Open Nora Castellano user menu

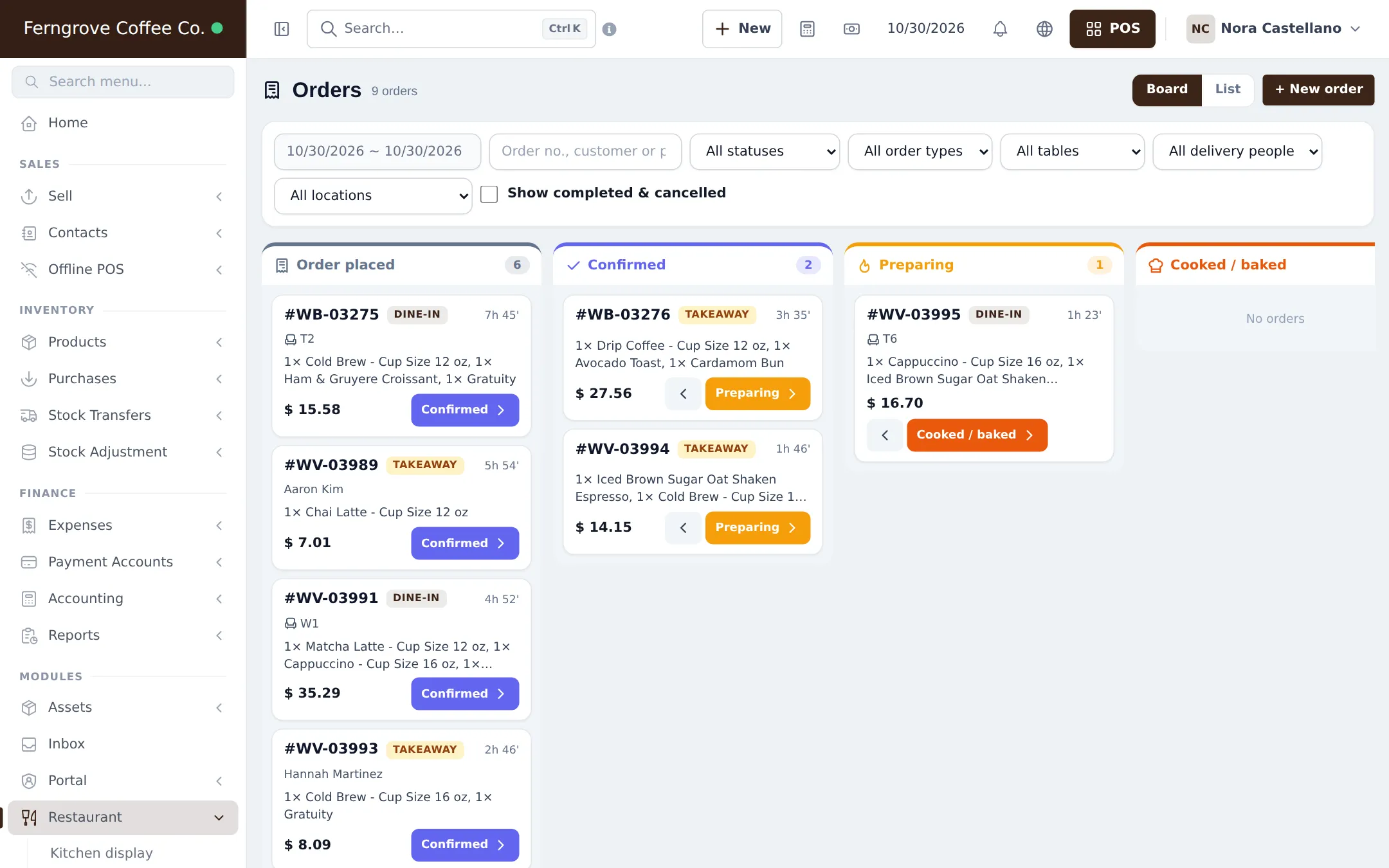coord(1274,29)
